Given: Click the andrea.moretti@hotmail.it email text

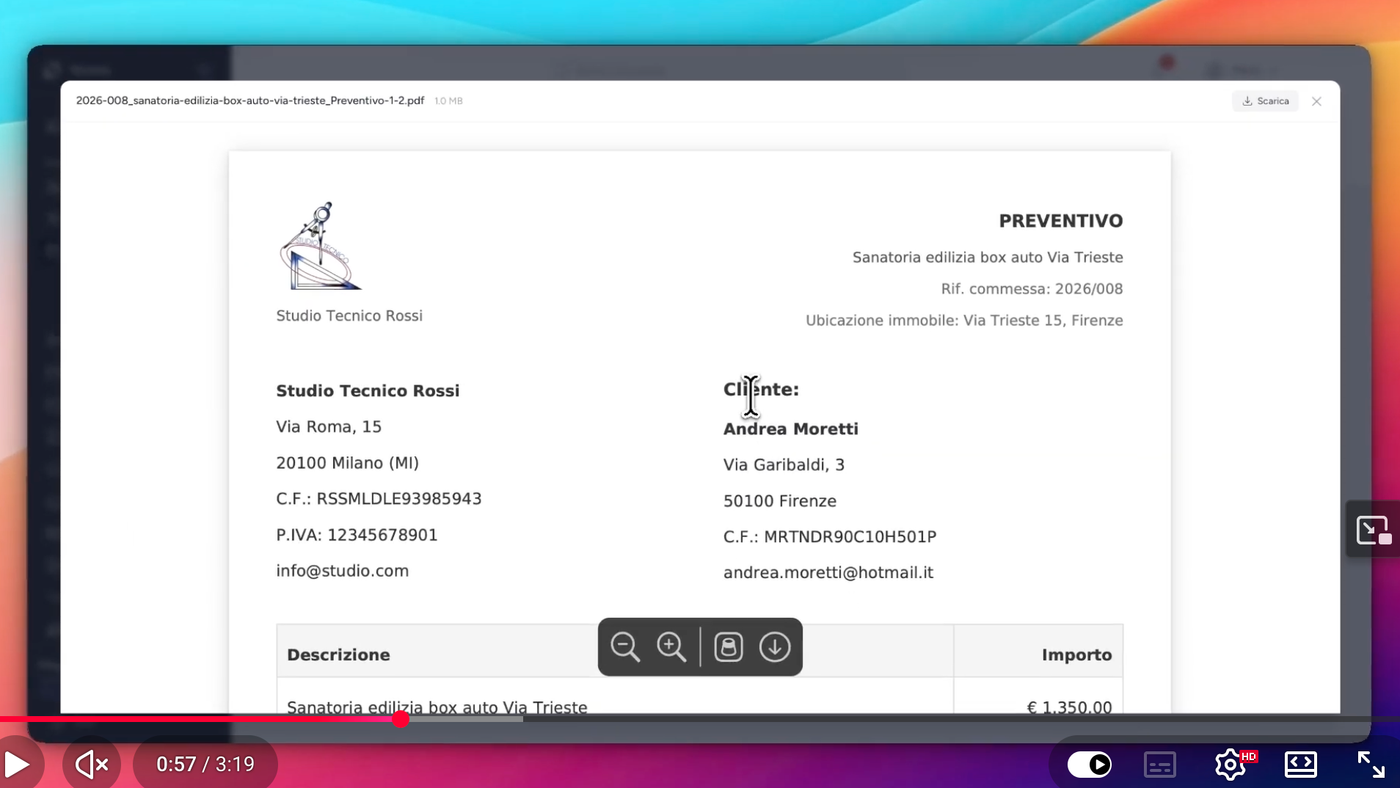Looking at the screenshot, I should (x=828, y=573).
